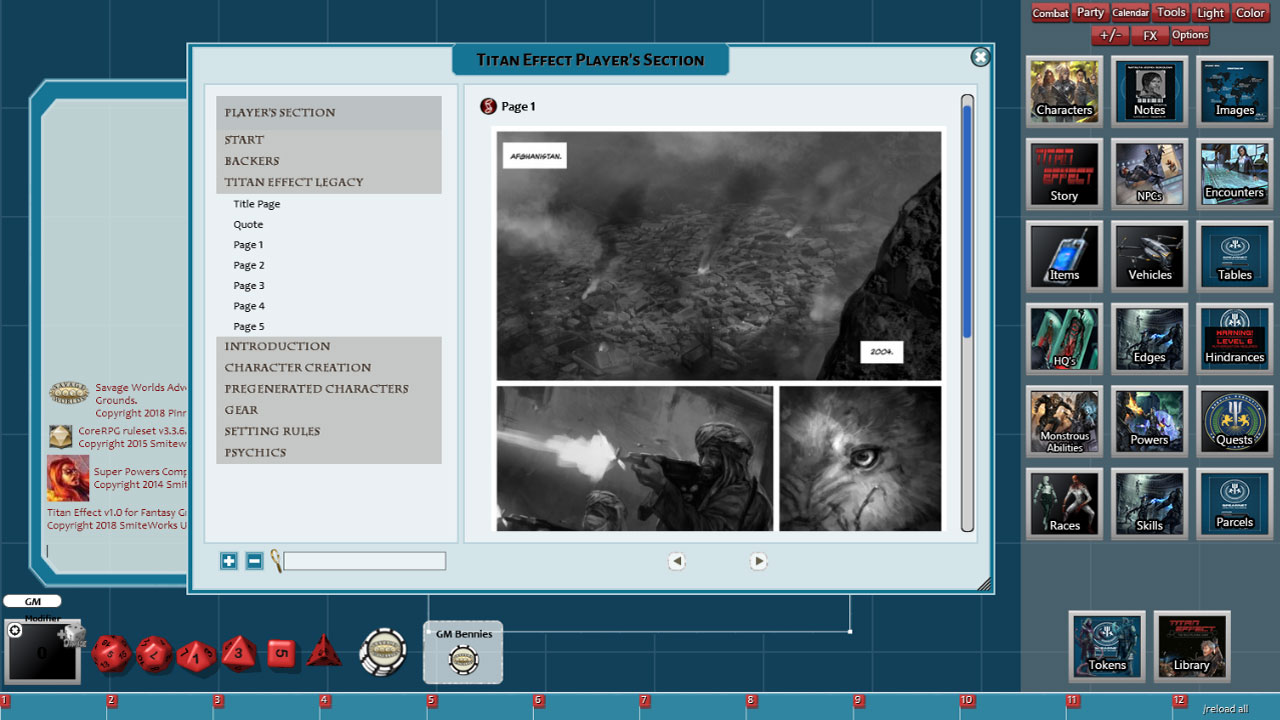1280x720 pixels.
Task: Click the next page arrow
Action: tap(758, 561)
